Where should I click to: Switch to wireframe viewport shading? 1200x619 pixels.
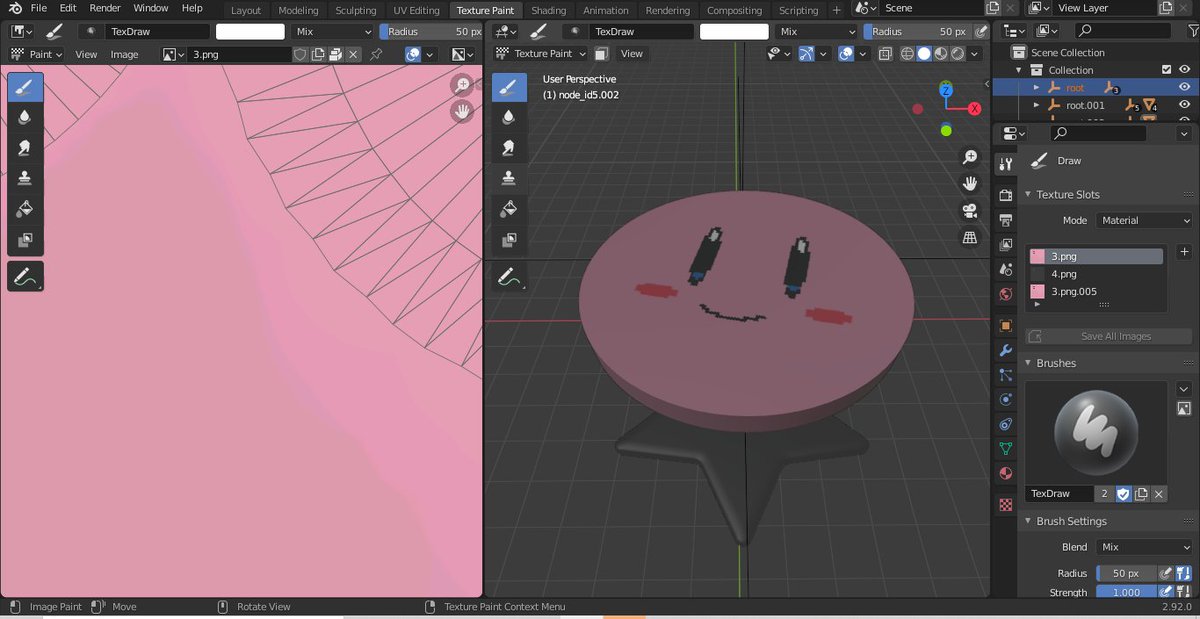point(907,54)
